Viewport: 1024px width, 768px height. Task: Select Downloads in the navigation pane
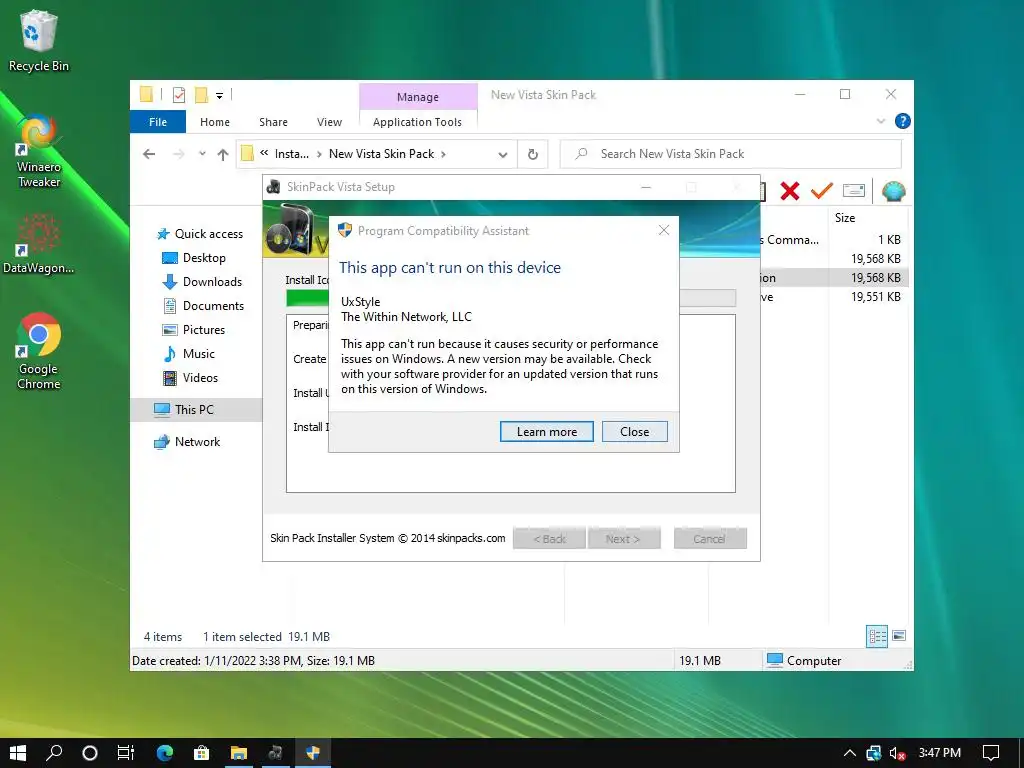[x=202, y=282]
